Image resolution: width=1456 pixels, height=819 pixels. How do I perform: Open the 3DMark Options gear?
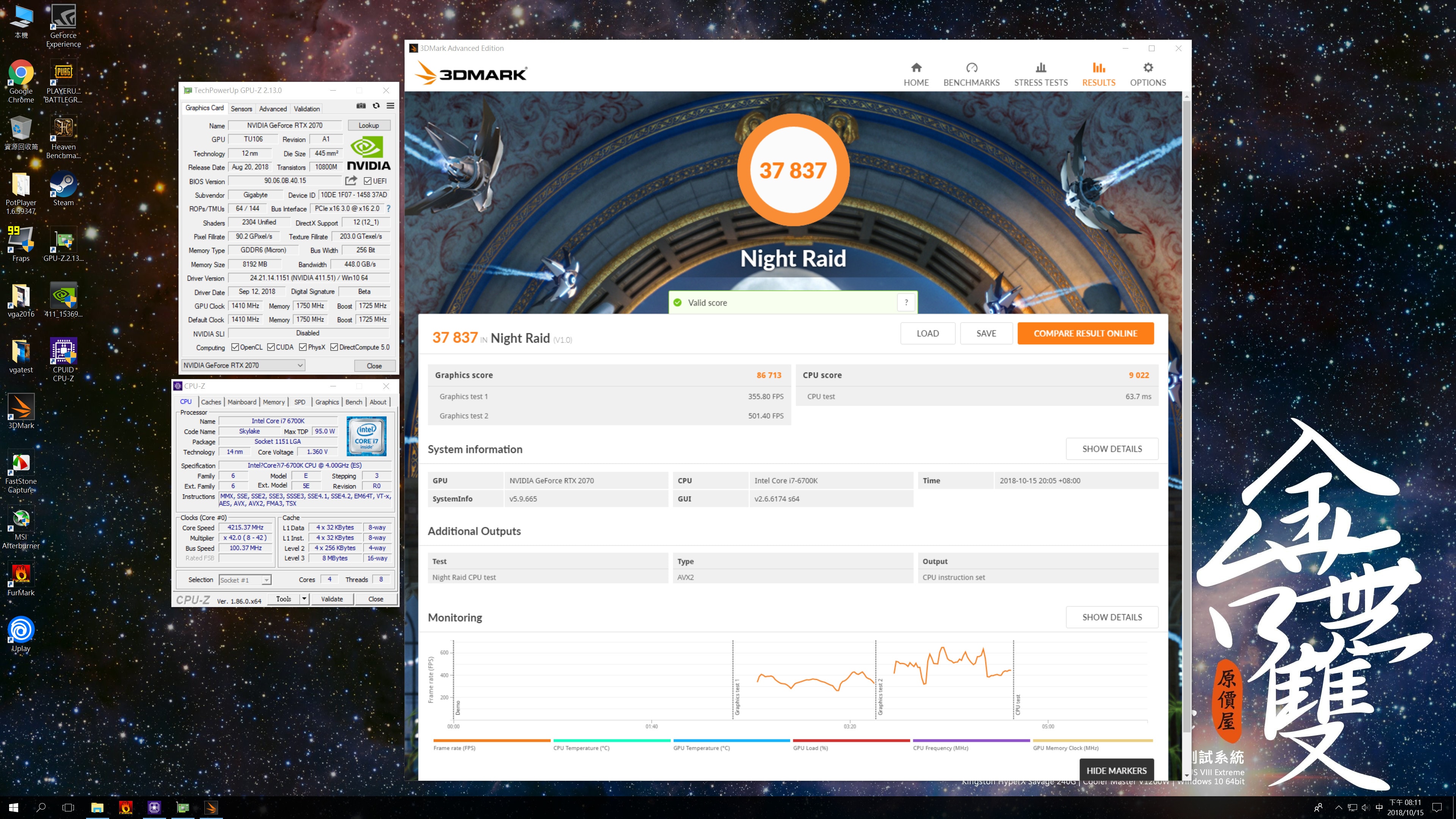[1147, 75]
